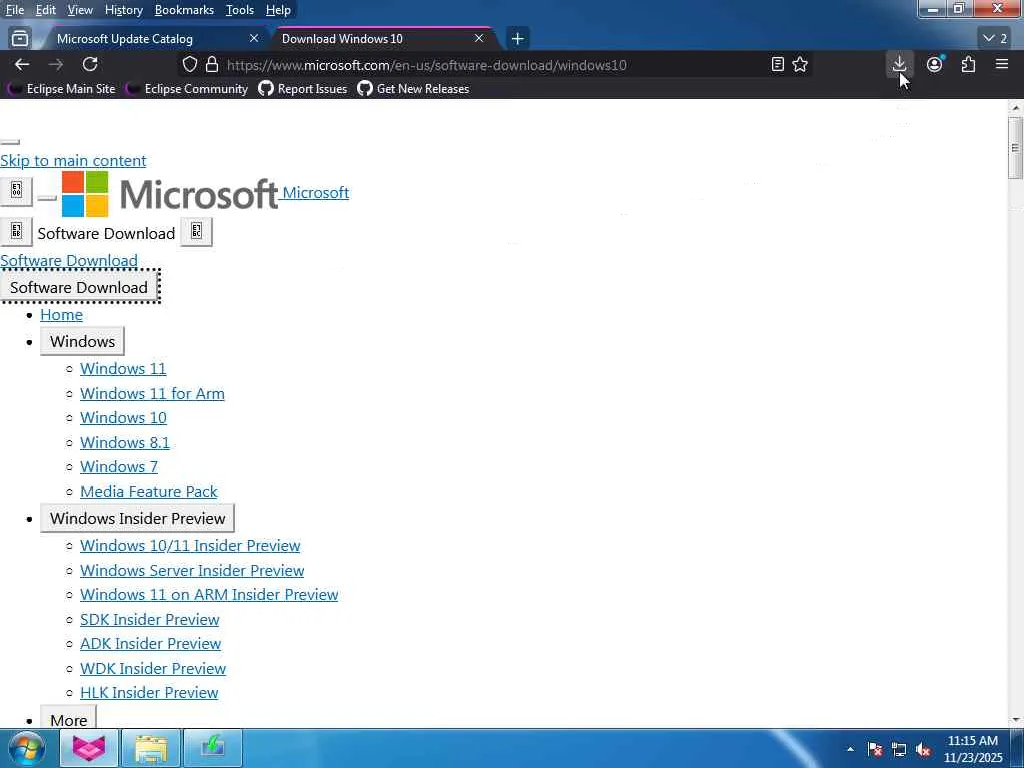Viewport: 1024px width, 768px height.
Task: Open the Help menu
Action: pyautogui.click(x=278, y=10)
